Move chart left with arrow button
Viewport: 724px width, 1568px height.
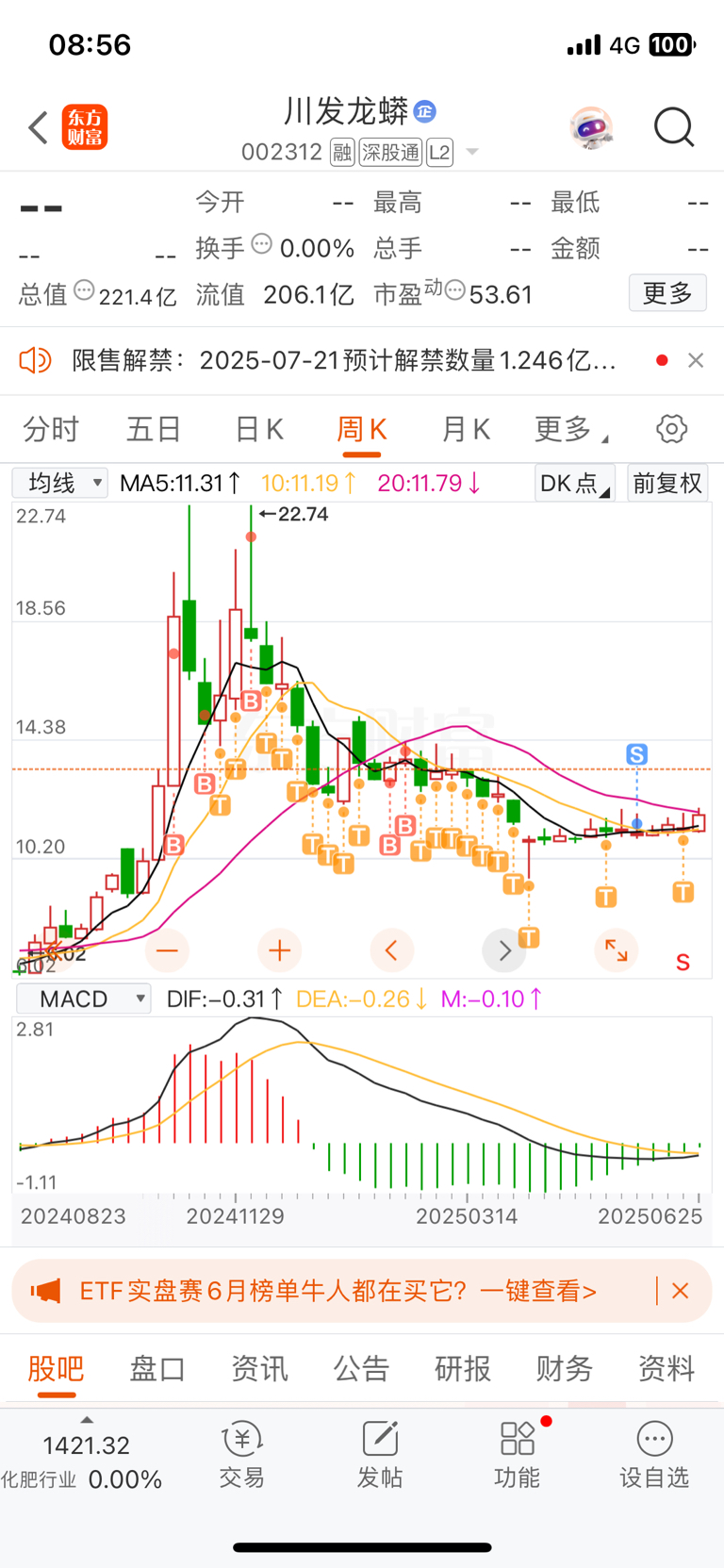[x=392, y=950]
